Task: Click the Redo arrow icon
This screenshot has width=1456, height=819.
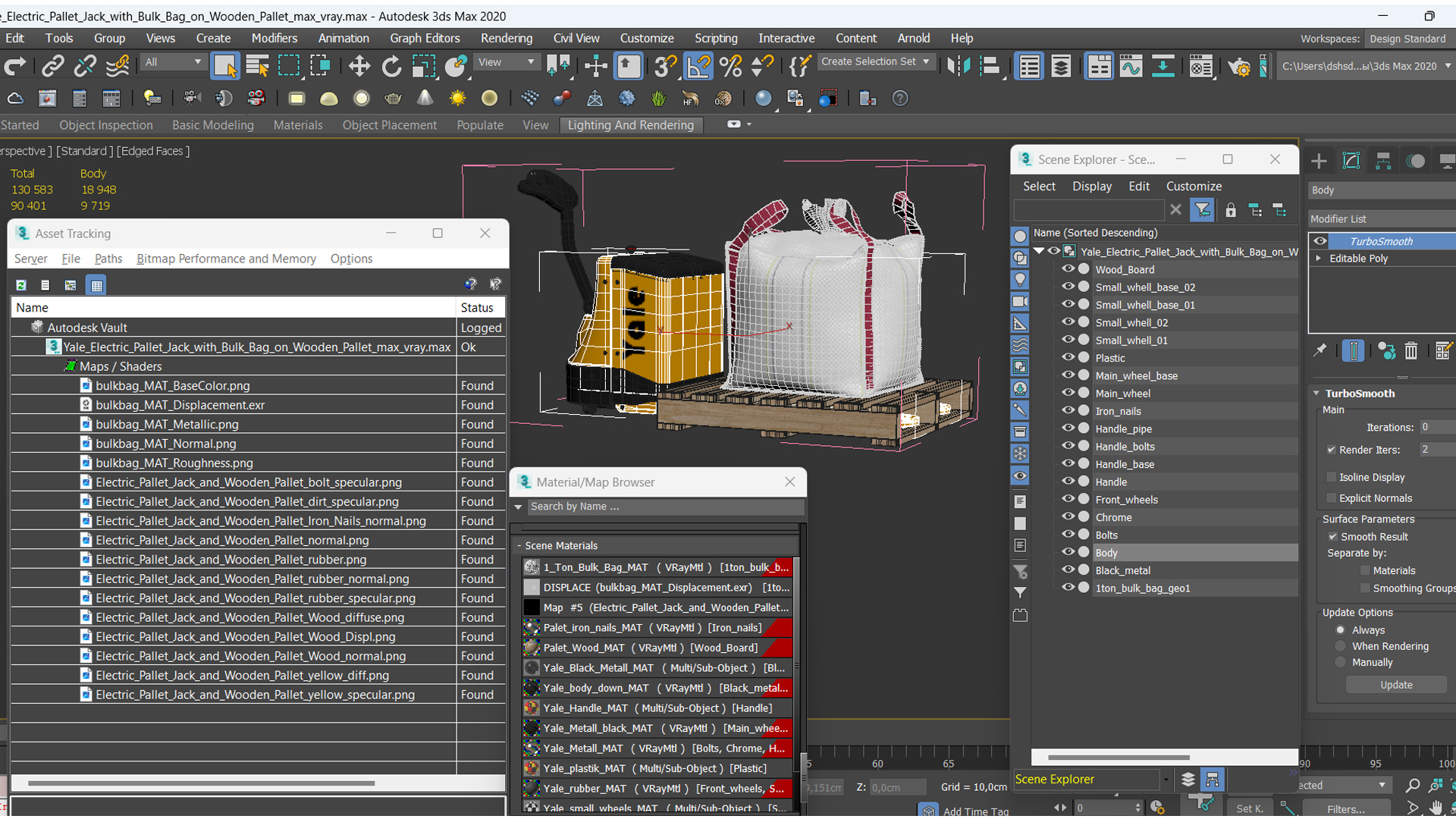Action: (15, 67)
